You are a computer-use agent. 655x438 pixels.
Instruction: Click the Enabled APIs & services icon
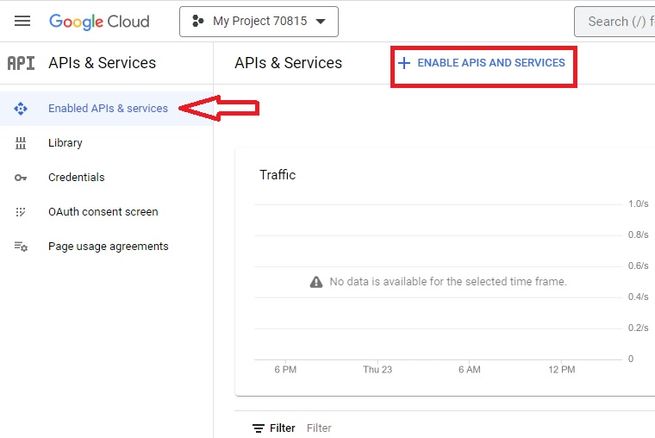(x=21, y=108)
